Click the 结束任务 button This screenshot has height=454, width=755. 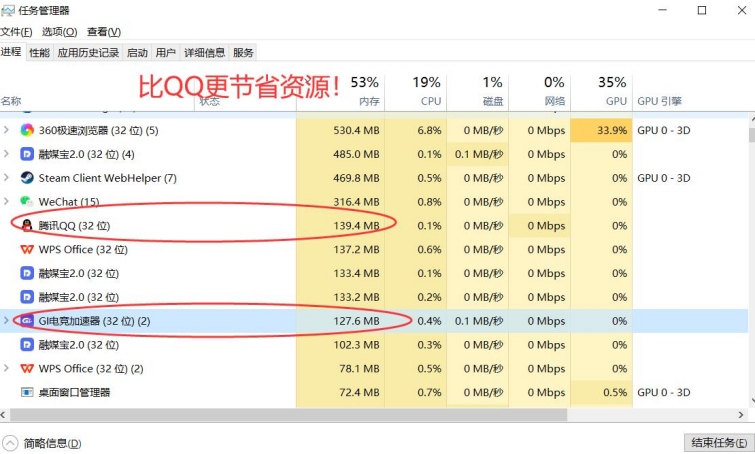[x=719, y=442]
